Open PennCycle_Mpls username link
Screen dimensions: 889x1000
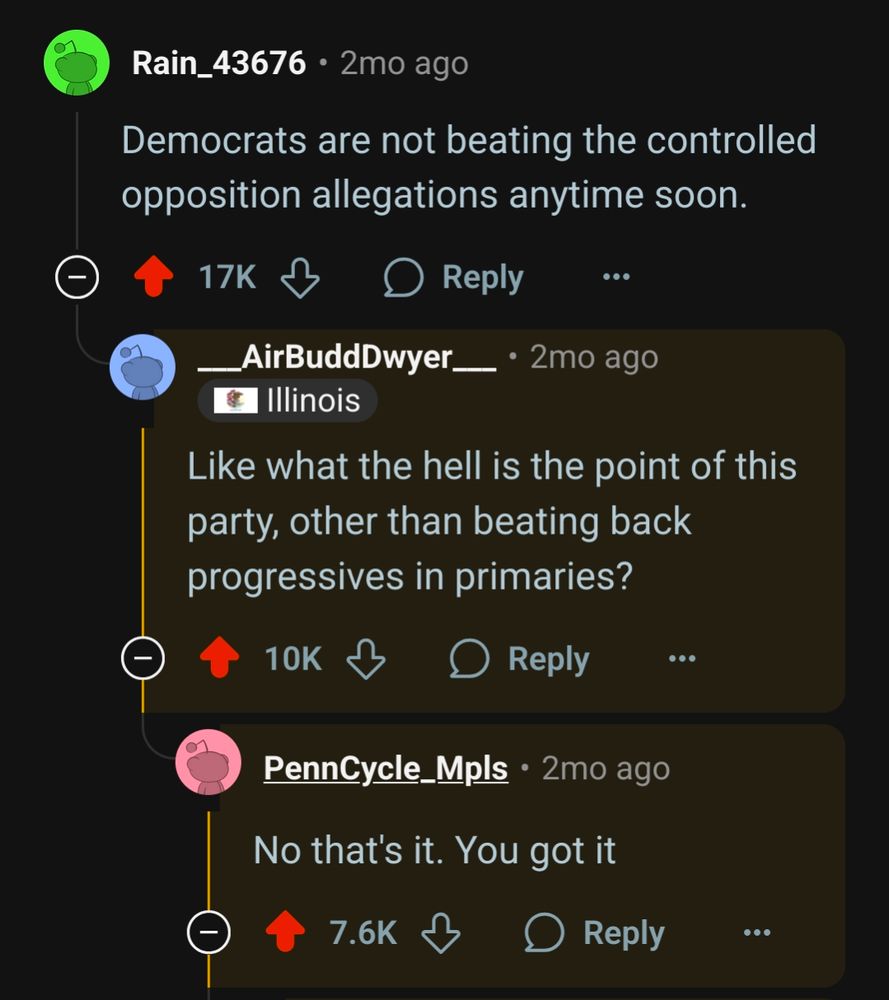point(386,768)
